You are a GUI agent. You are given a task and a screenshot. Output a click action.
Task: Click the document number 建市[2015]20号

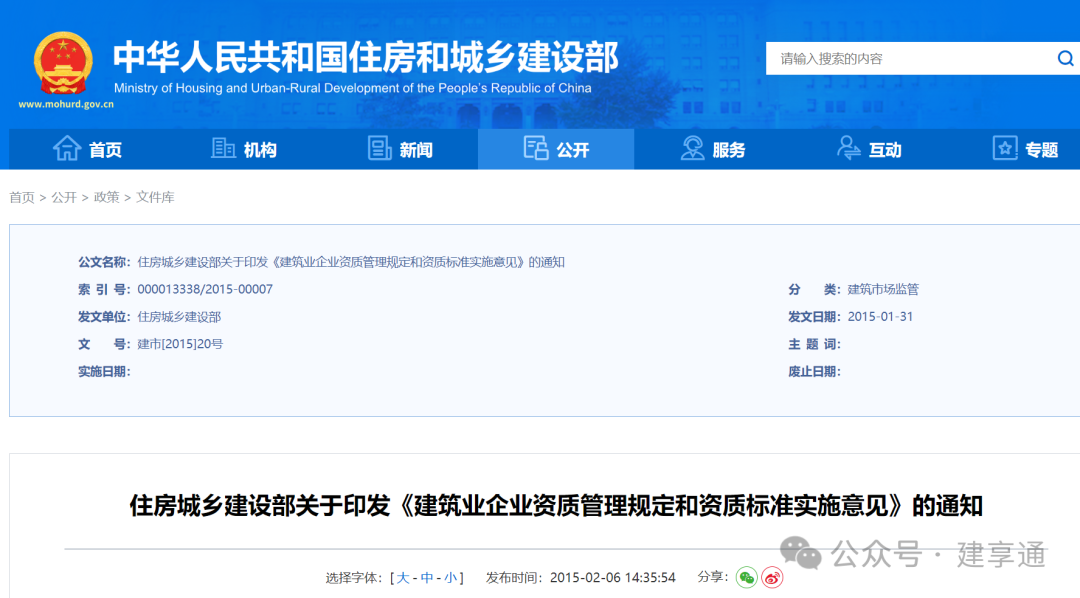pyautogui.click(x=180, y=344)
